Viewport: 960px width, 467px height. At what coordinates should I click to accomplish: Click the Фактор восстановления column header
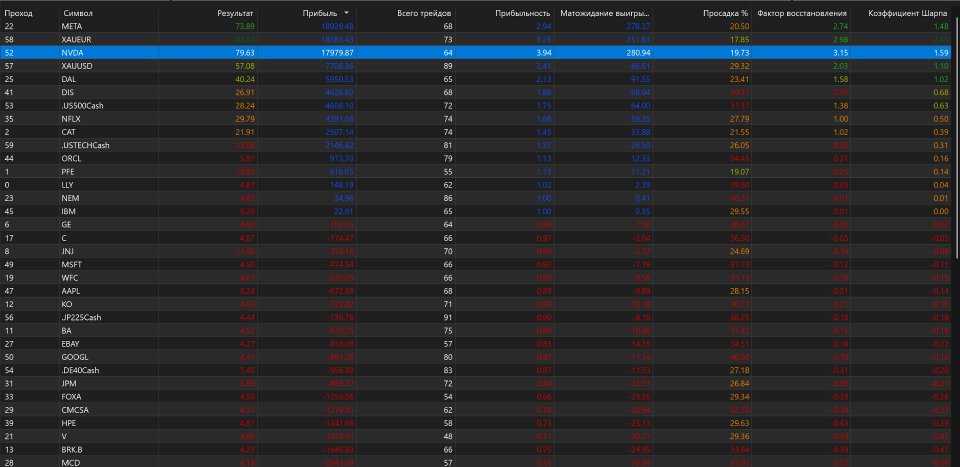[802, 13]
